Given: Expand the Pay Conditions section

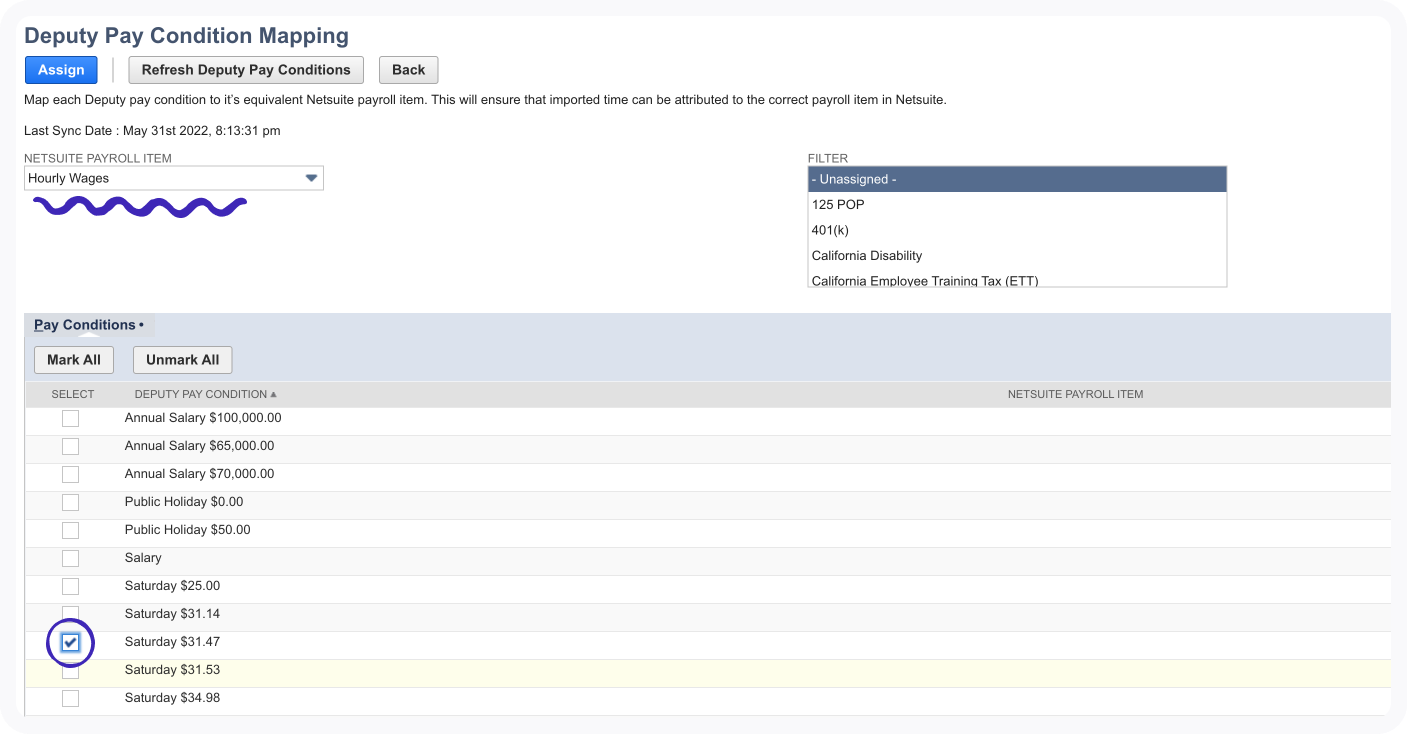Looking at the screenshot, I should tap(83, 324).
